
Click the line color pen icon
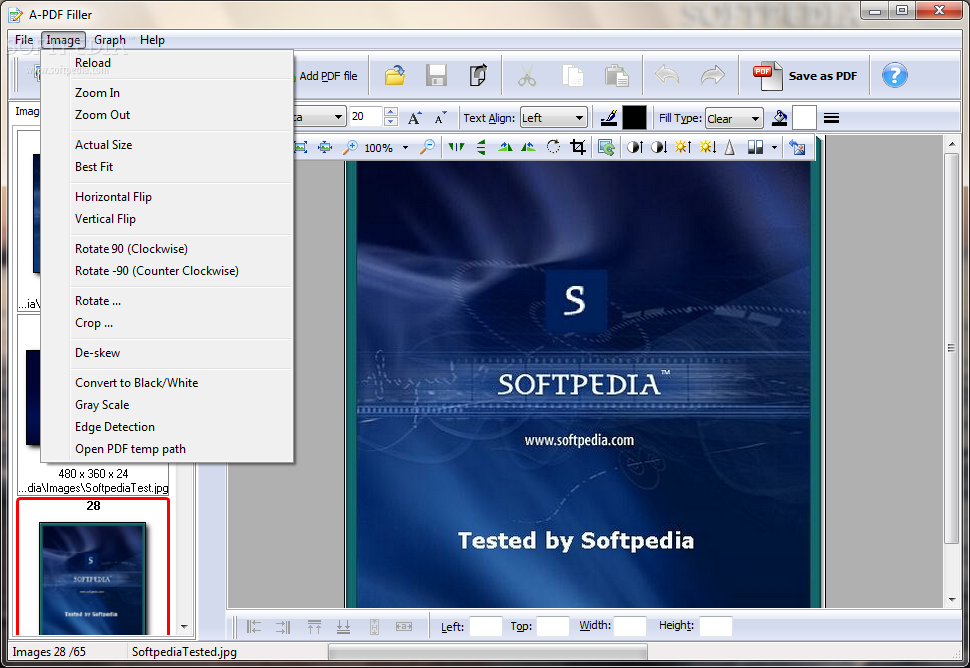pyautogui.click(x=609, y=118)
